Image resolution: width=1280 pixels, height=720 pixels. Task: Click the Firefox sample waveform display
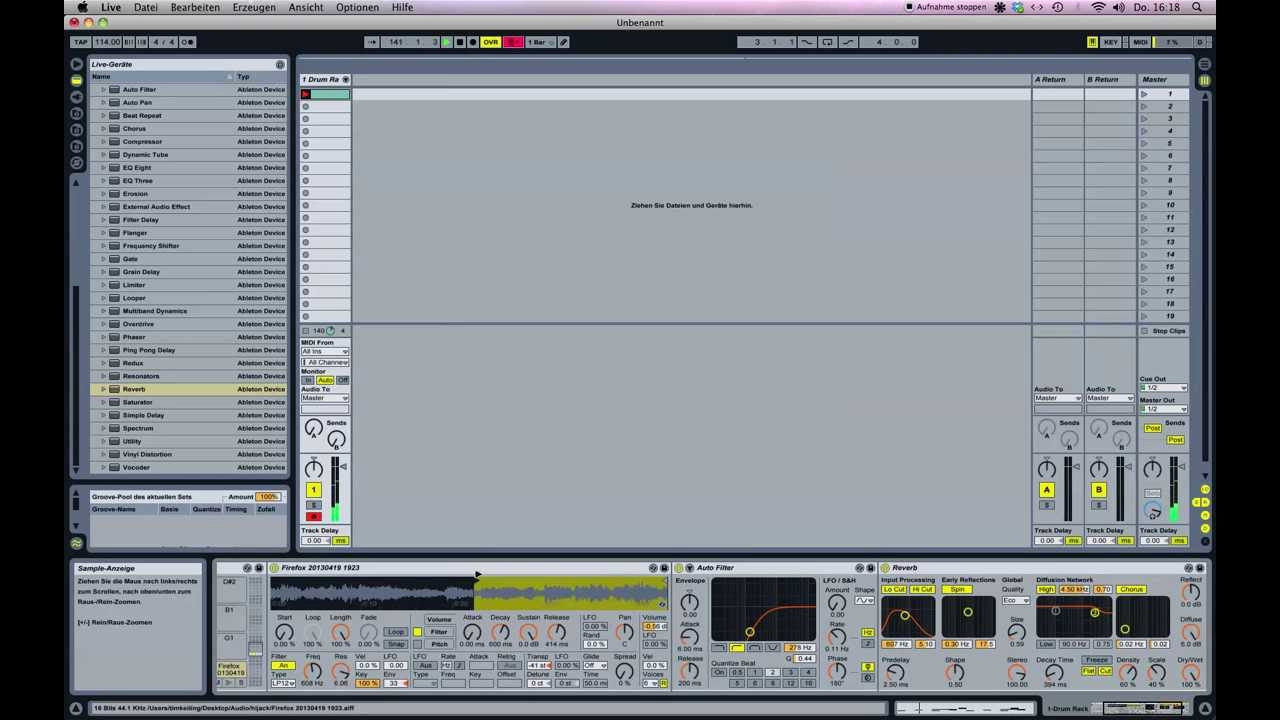click(469, 594)
